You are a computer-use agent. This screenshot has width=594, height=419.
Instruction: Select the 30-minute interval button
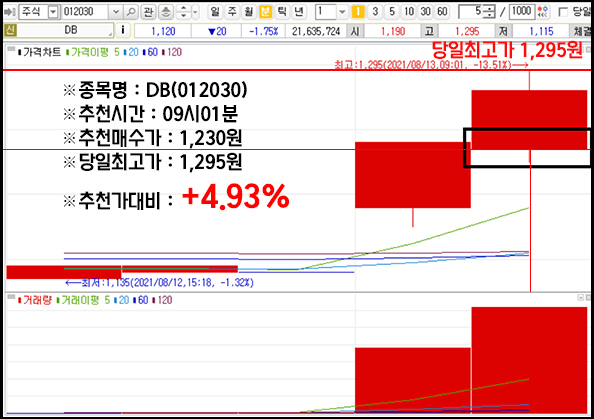pyautogui.click(x=425, y=12)
